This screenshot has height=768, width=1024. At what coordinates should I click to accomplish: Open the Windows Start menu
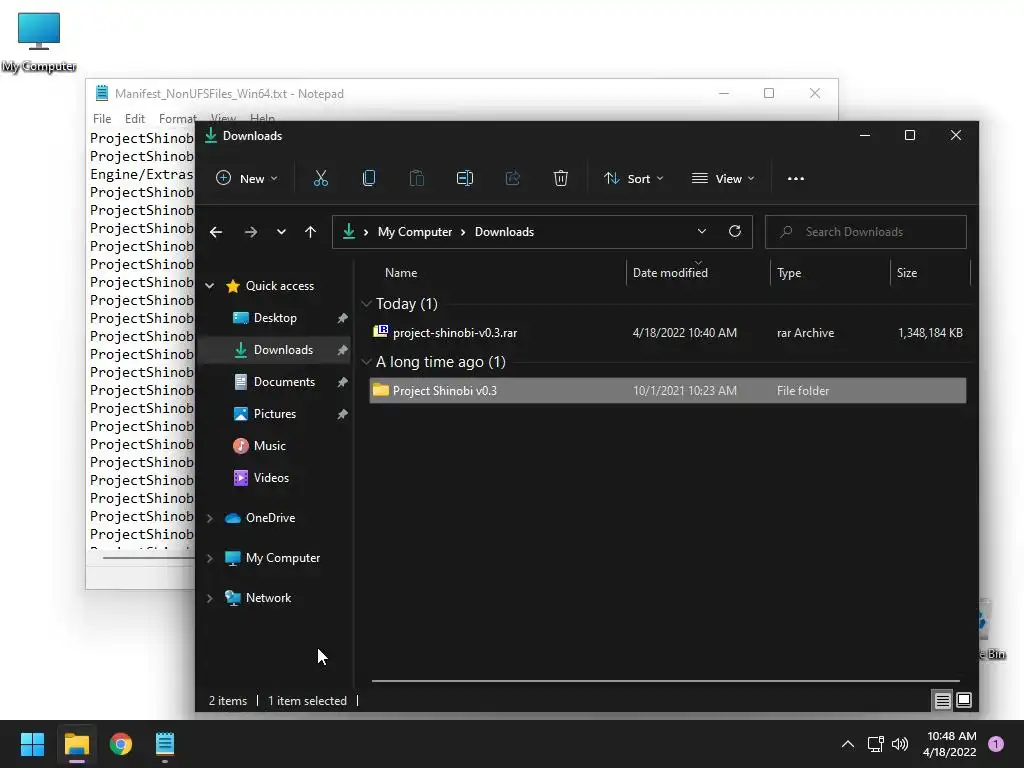click(x=32, y=744)
